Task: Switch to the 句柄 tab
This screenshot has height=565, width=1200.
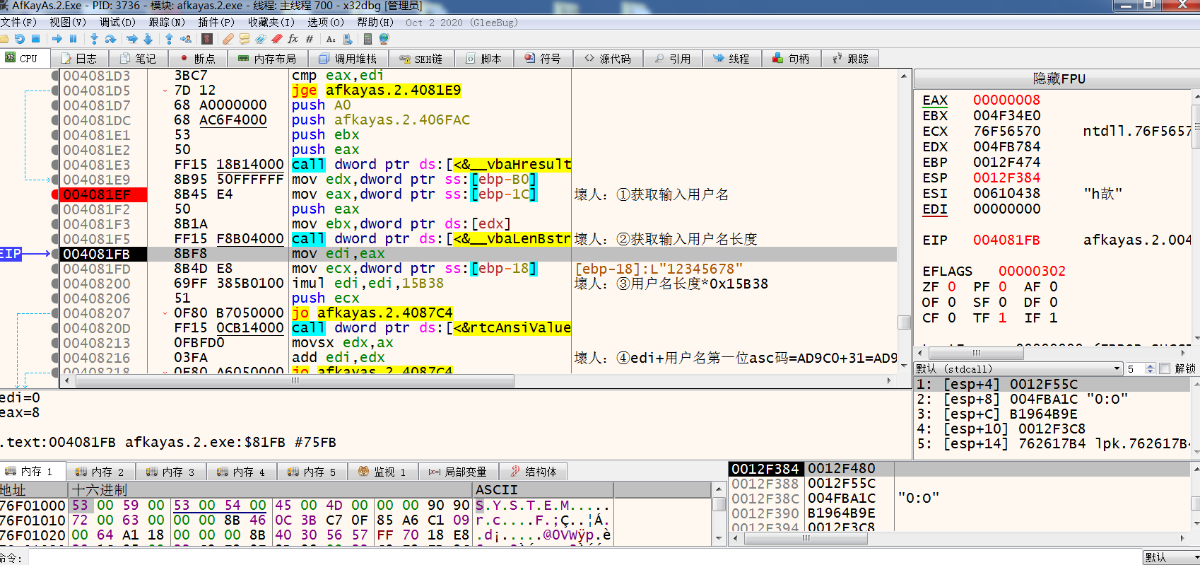Action: pyautogui.click(x=791, y=59)
